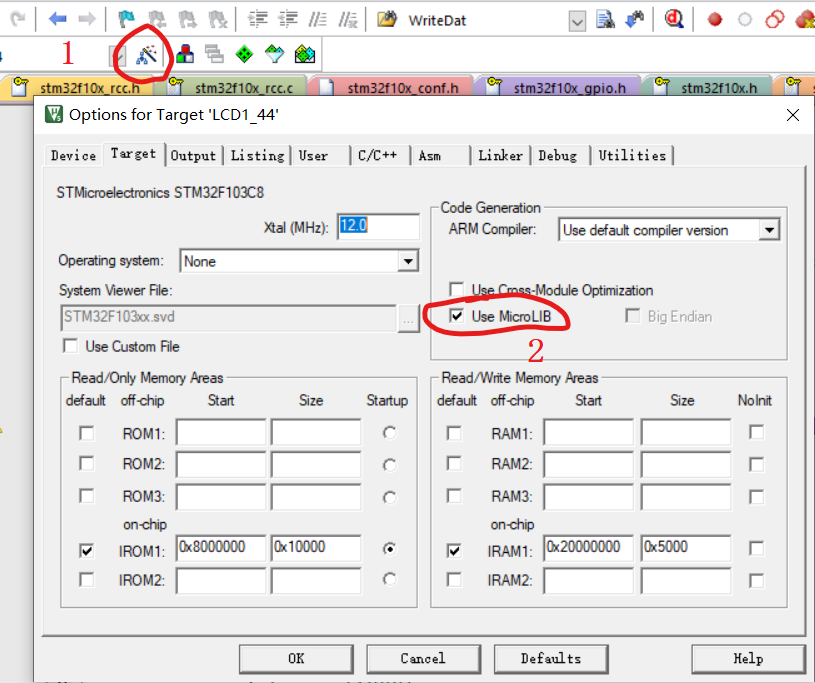This screenshot has height=683, width=815.
Task: Click the indent selected lines icon
Action: coord(257,20)
